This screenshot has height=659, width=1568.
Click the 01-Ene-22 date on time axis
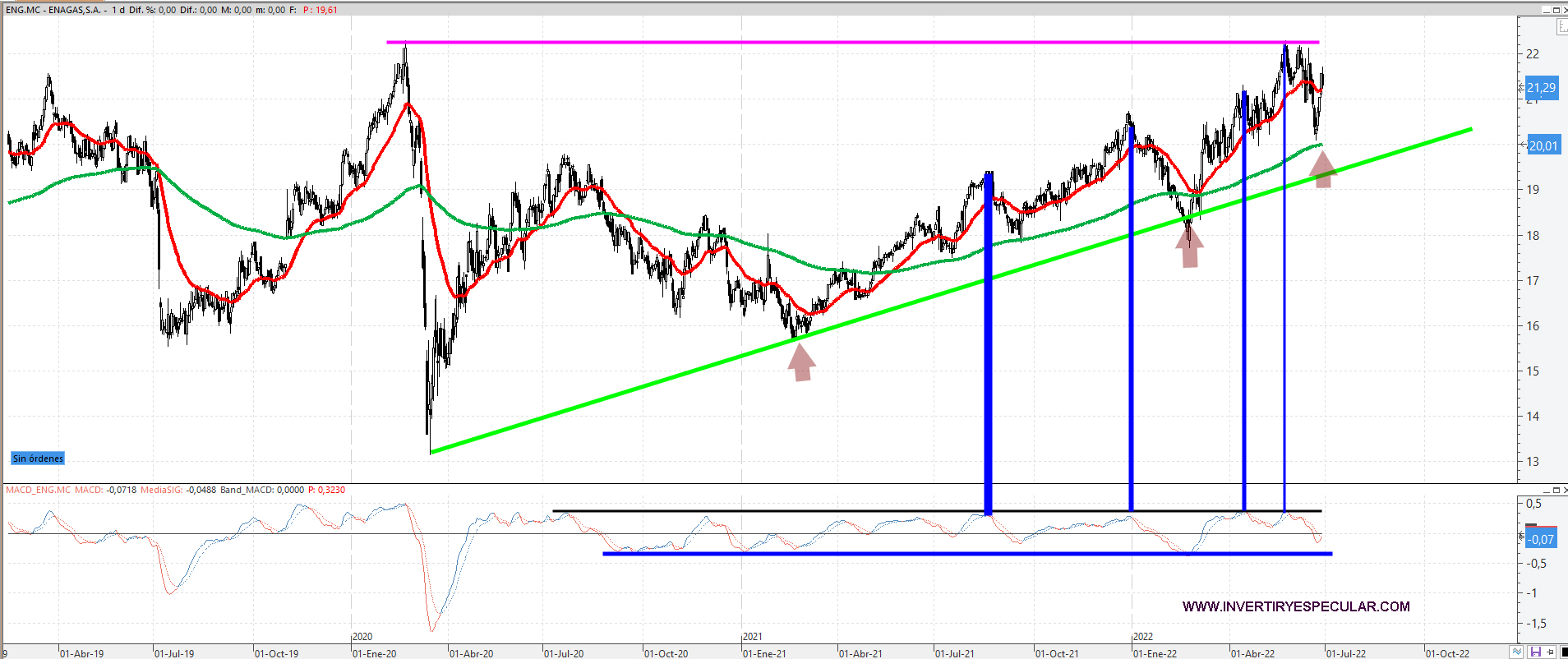[x=1155, y=653]
